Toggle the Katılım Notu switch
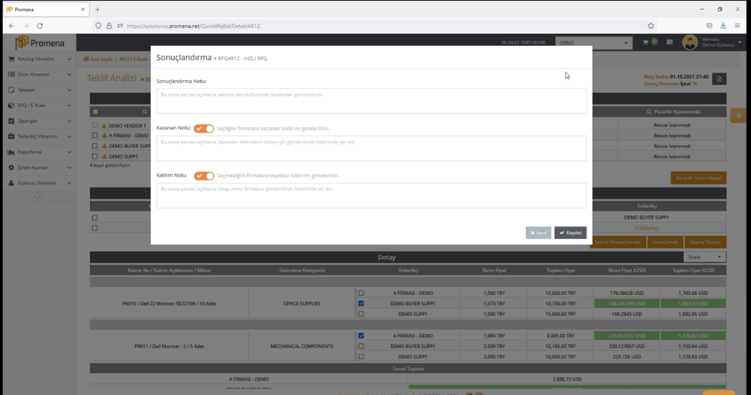The image size is (751, 395). click(x=204, y=176)
